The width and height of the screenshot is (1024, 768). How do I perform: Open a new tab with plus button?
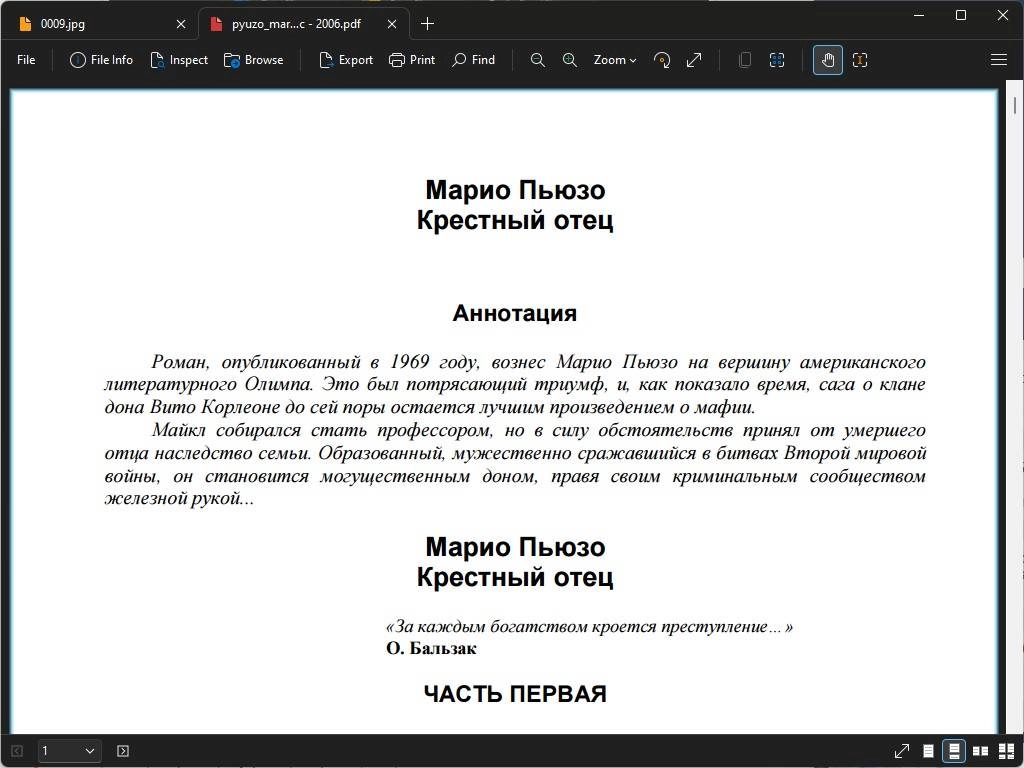(x=427, y=24)
